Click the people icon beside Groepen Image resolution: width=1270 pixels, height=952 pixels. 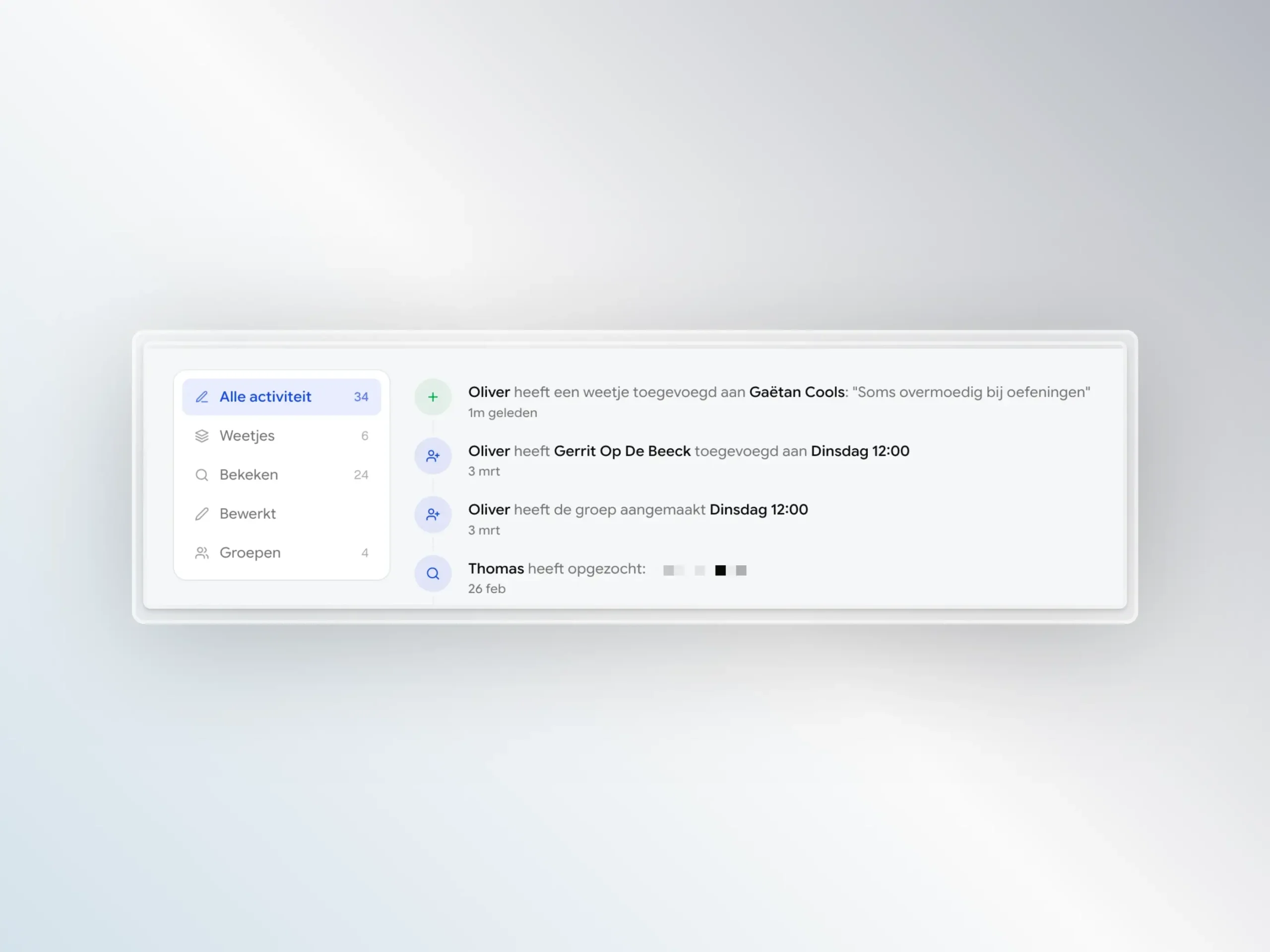(x=201, y=553)
